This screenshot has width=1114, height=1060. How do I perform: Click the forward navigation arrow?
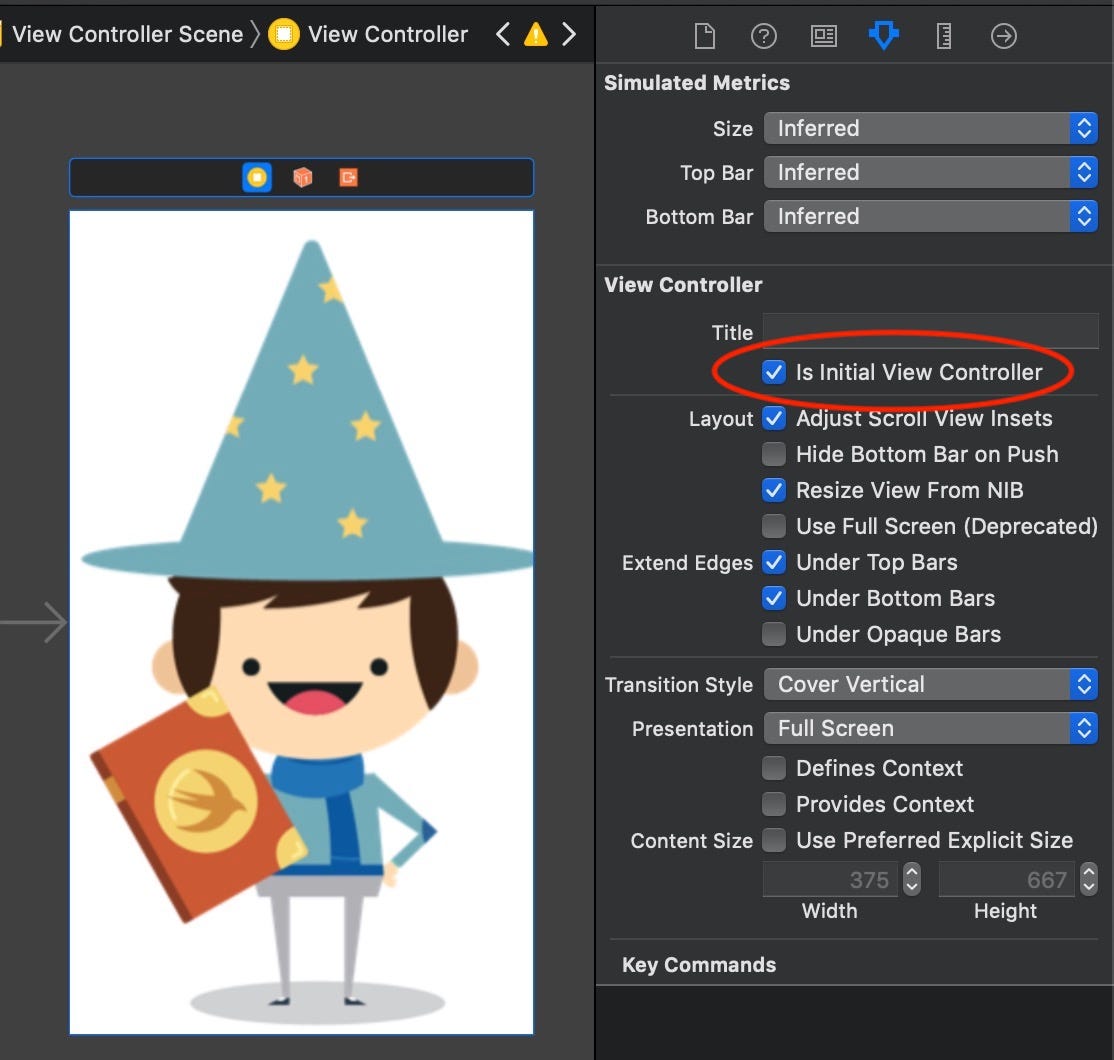coord(569,33)
